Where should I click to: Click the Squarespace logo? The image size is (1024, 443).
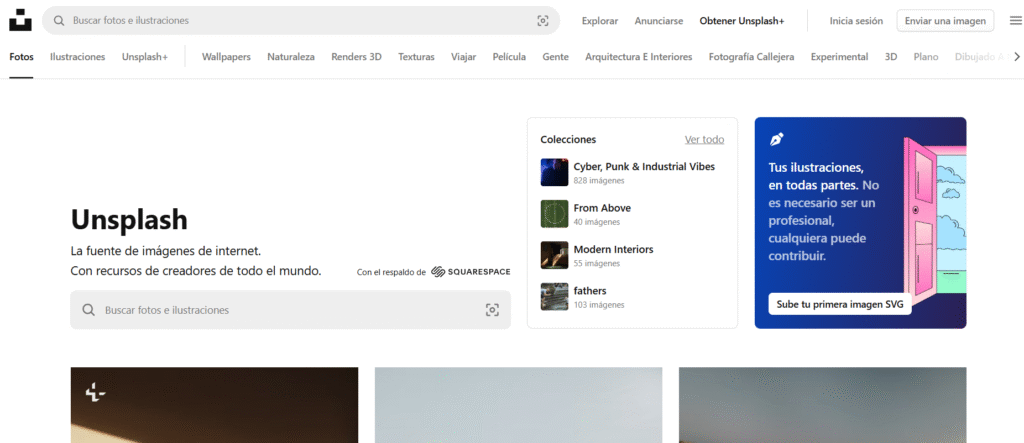(471, 272)
